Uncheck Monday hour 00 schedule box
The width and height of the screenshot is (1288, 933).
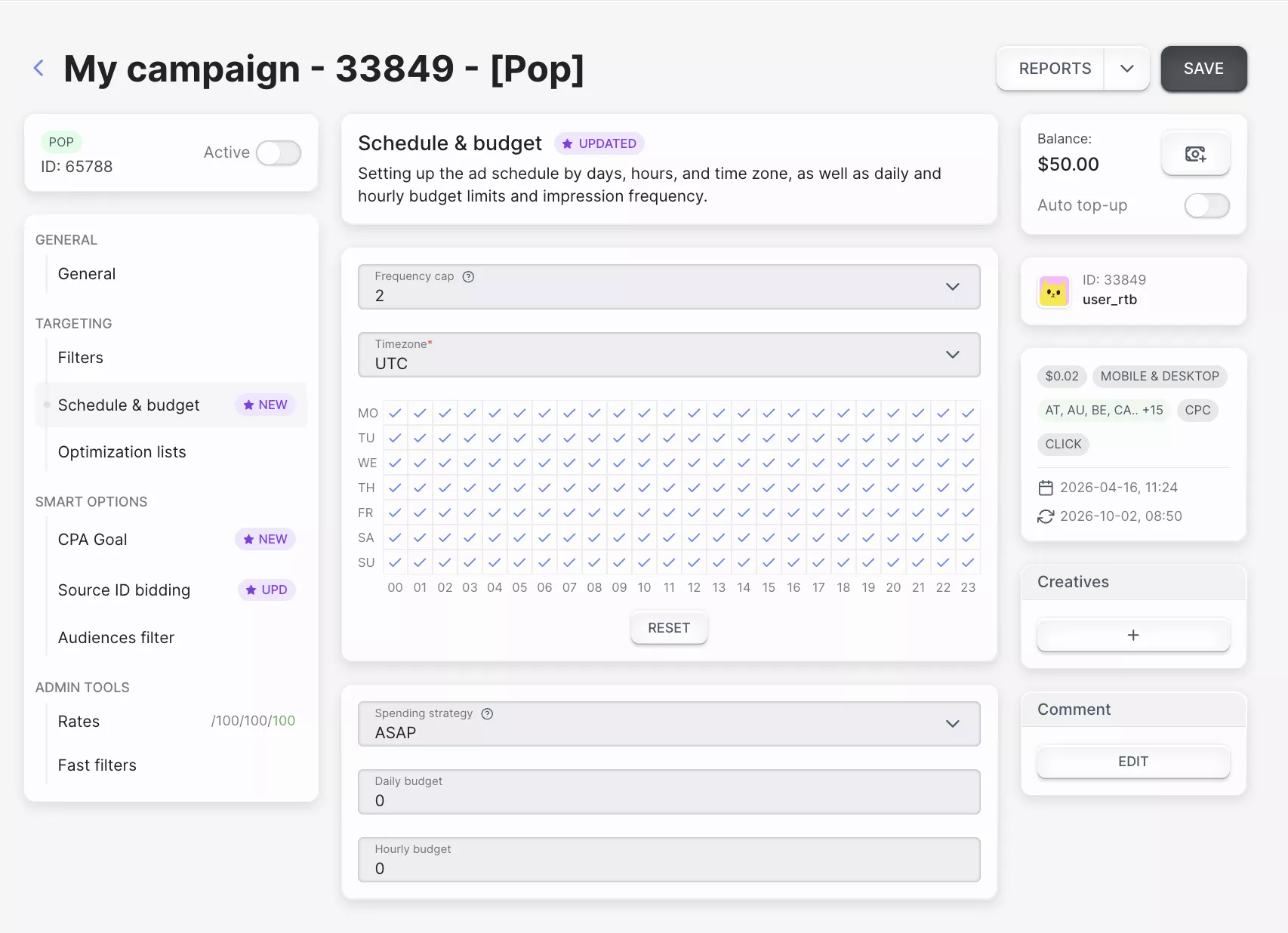coord(395,413)
